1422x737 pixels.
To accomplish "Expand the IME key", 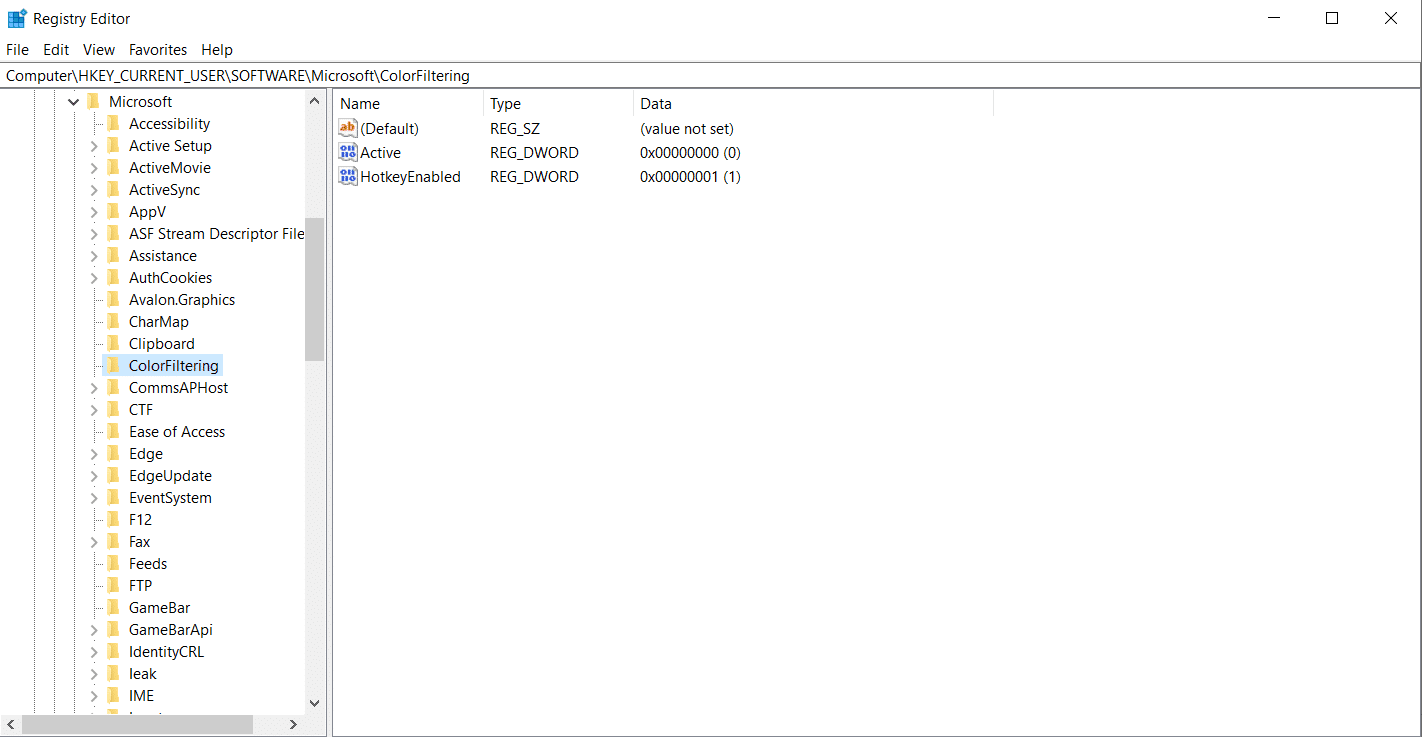I will point(94,696).
